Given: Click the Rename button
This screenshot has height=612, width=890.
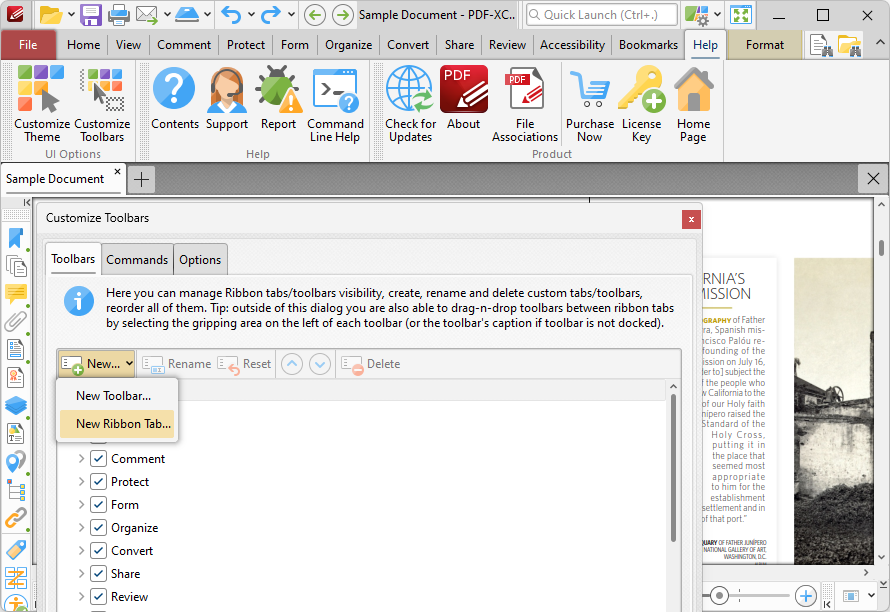Looking at the screenshot, I should coord(177,364).
